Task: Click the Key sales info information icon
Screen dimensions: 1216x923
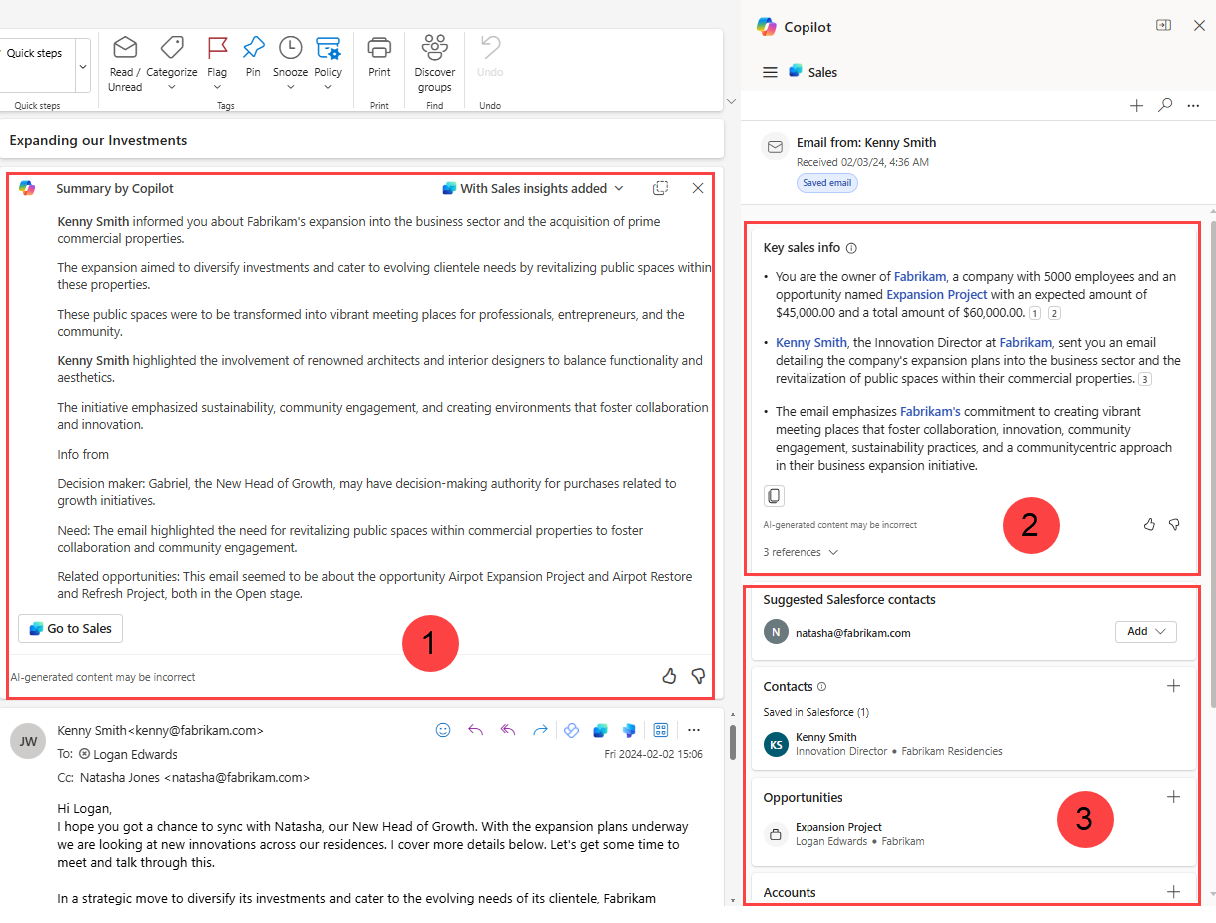Action: pos(851,248)
